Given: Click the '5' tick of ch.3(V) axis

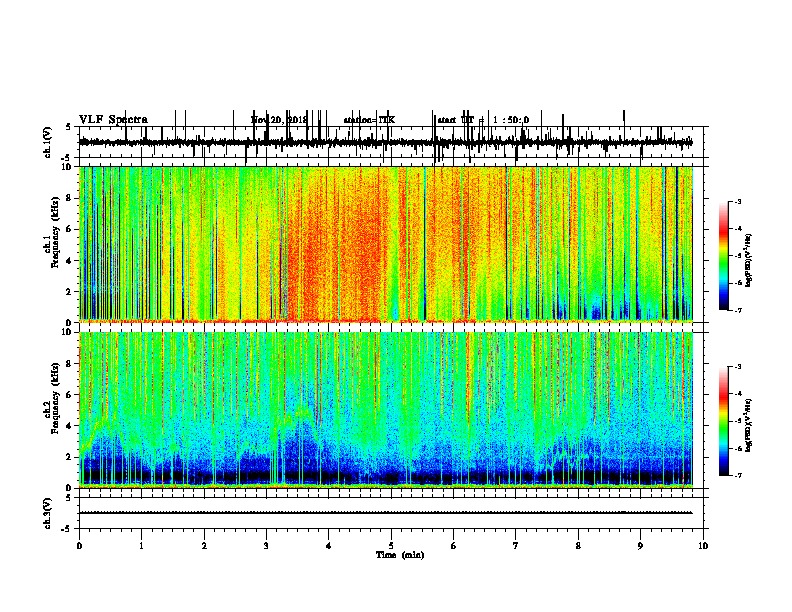Looking at the screenshot, I should (x=69, y=498).
